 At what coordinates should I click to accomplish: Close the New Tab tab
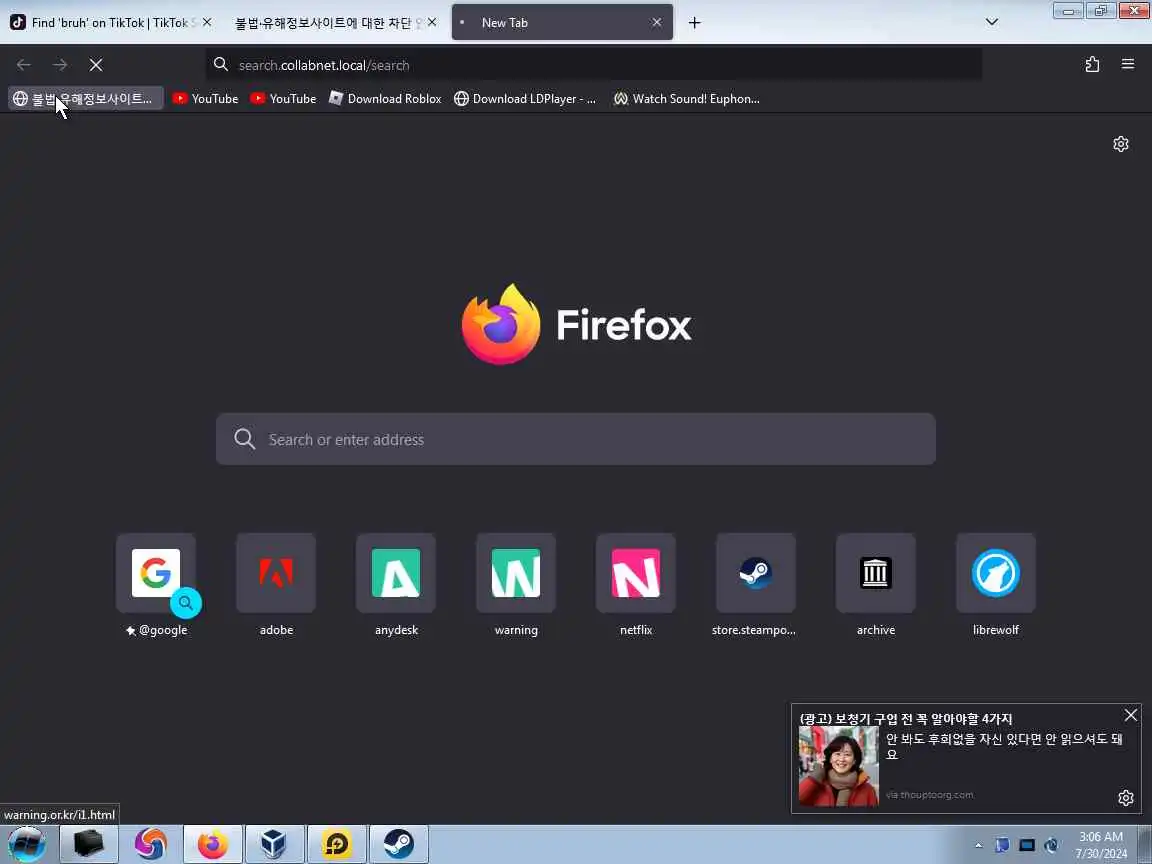click(x=657, y=23)
